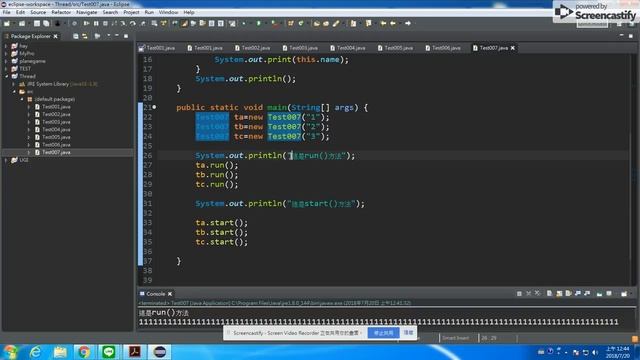Image resolution: width=640 pixels, height=360 pixels.
Task: Minimize the Package Explorer panel
Action: point(117,36)
